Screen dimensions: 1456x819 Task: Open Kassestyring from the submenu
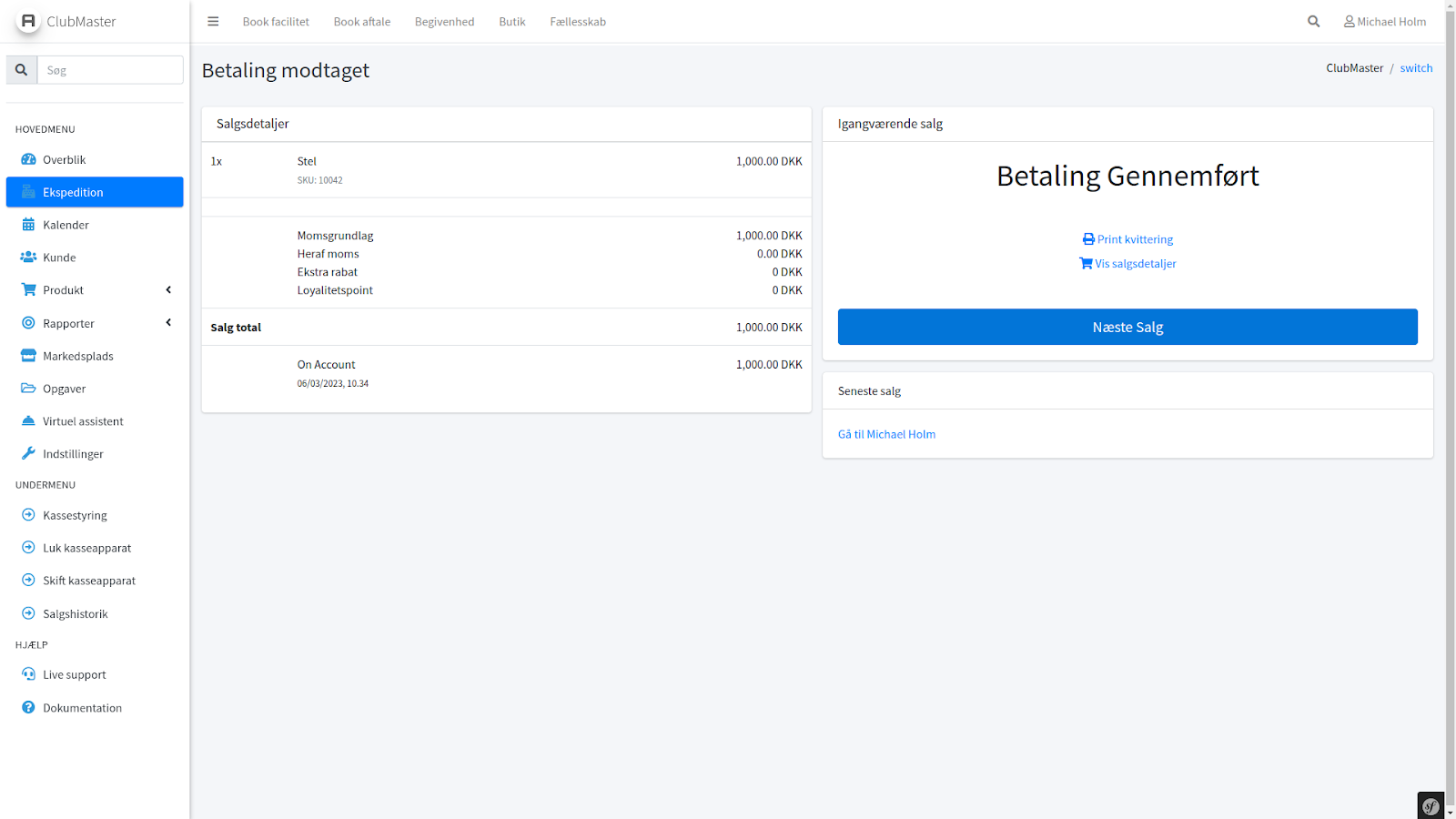point(75,515)
